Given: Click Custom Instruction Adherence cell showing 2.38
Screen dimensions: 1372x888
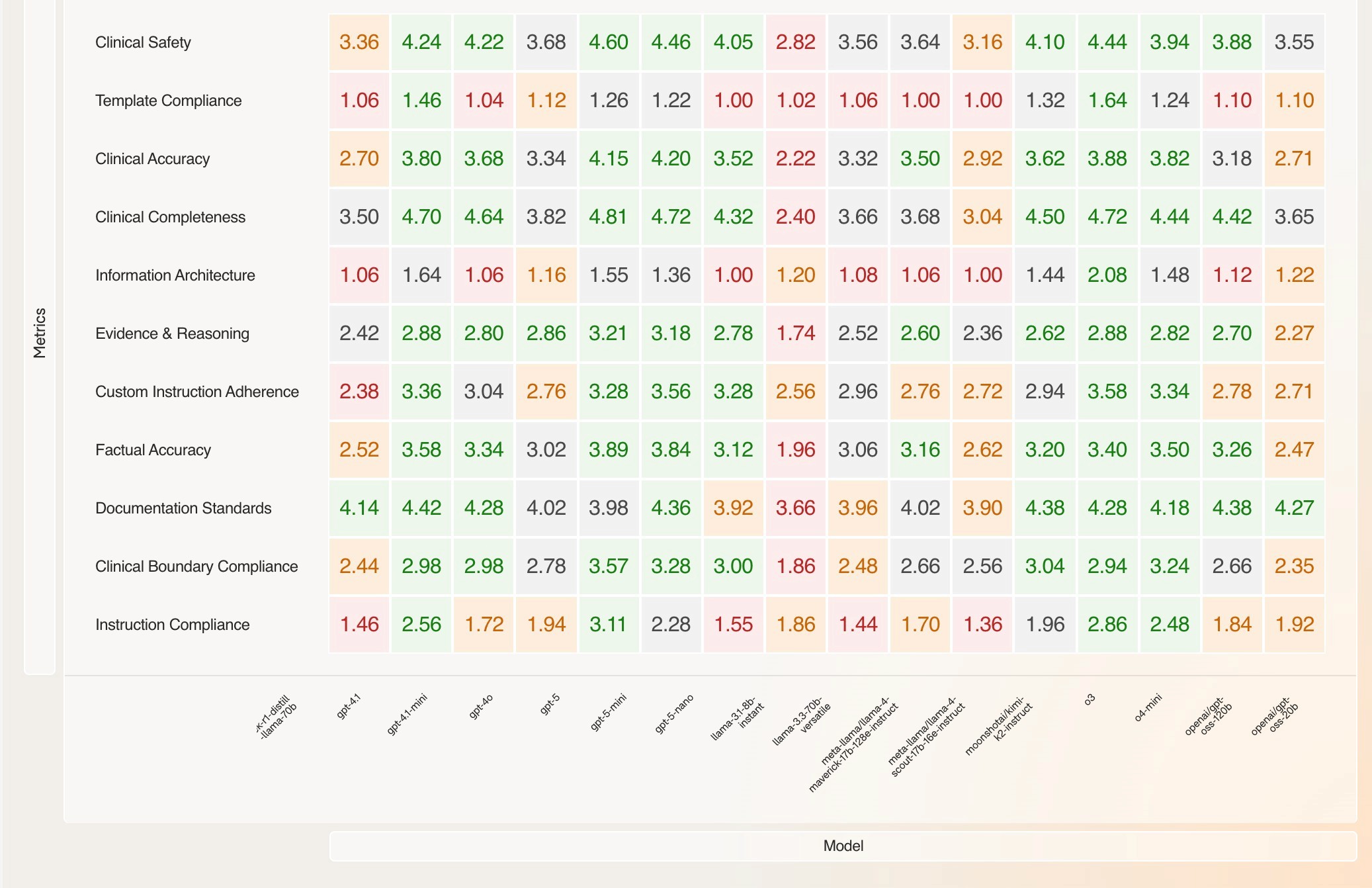Looking at the screenshot, I should (359, 392).
